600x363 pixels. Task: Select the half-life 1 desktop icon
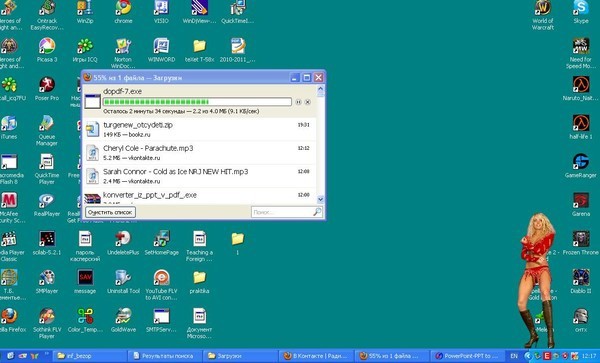coord(580,127)
